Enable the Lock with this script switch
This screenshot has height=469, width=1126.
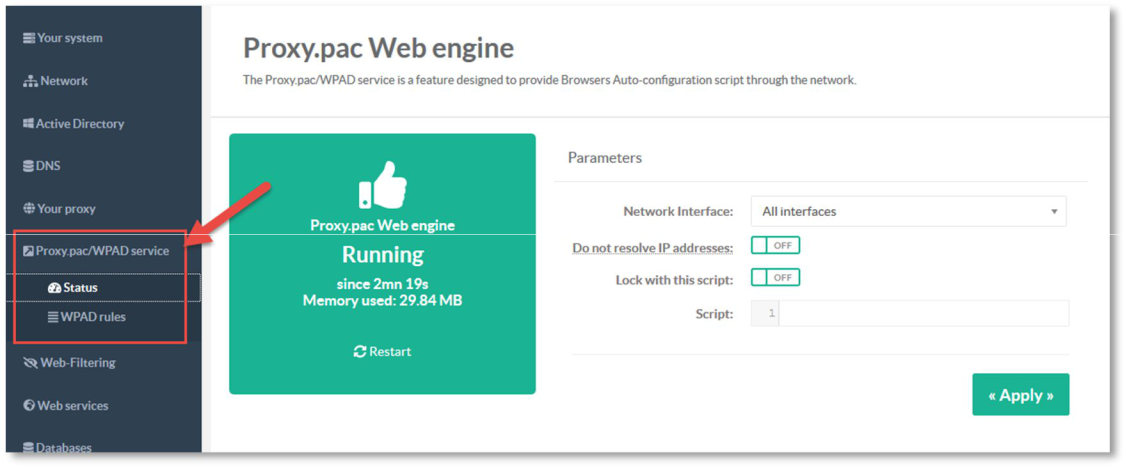click(775, 278)
